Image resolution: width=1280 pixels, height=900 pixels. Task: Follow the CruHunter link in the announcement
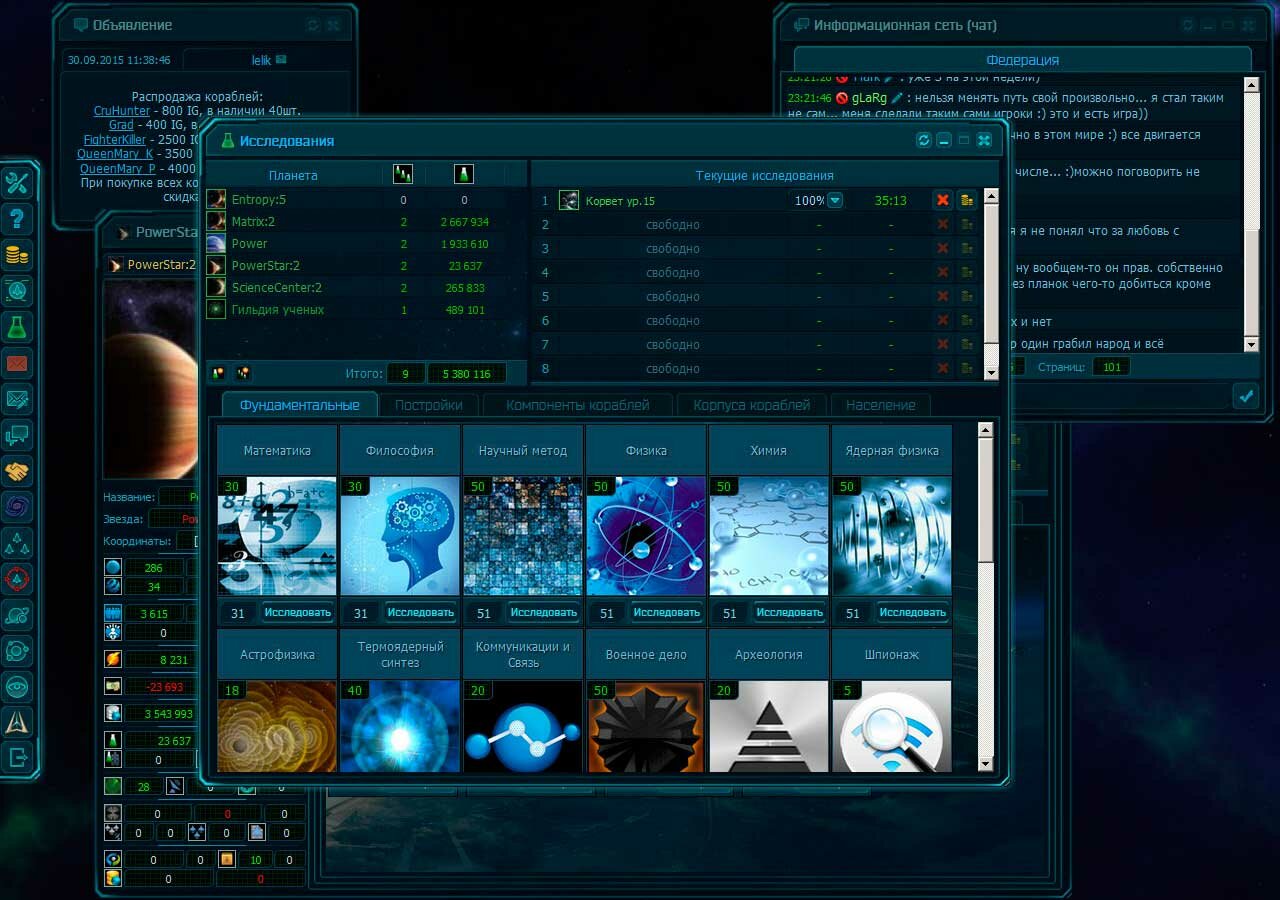click(x=121, y=111)
